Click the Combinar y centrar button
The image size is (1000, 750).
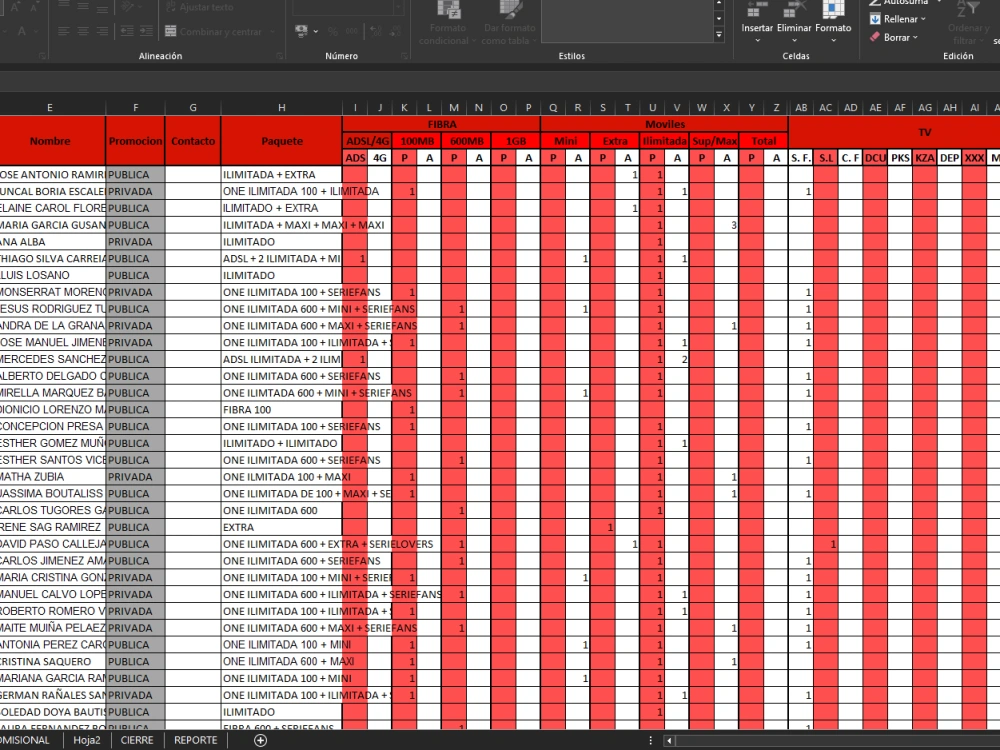point(214,31)
